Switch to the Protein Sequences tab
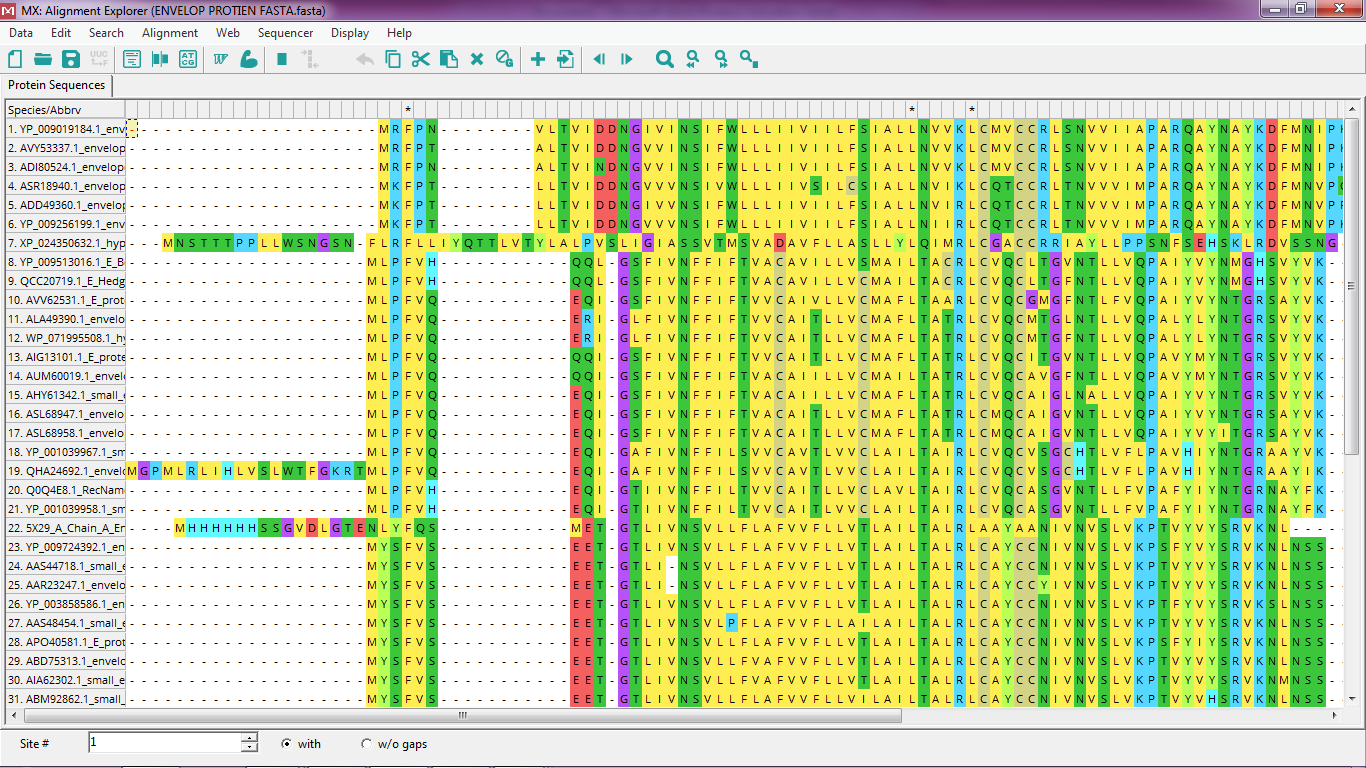Viewport: 1366px width, 768px height. tap(56, 86)
